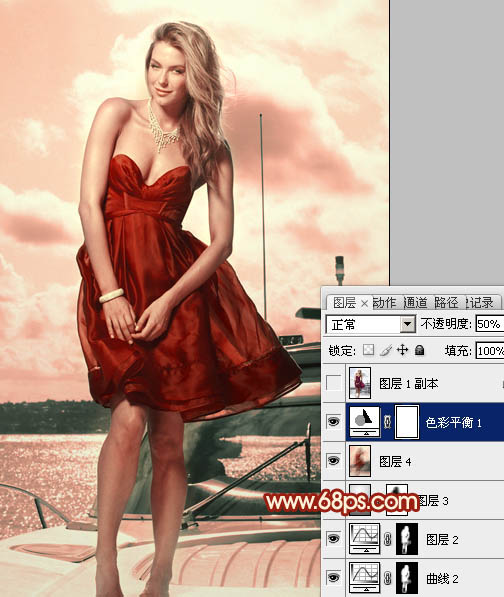Hide the 色彩平衡 1 layer
Screen dimensions: 504x597
point(333,422)
